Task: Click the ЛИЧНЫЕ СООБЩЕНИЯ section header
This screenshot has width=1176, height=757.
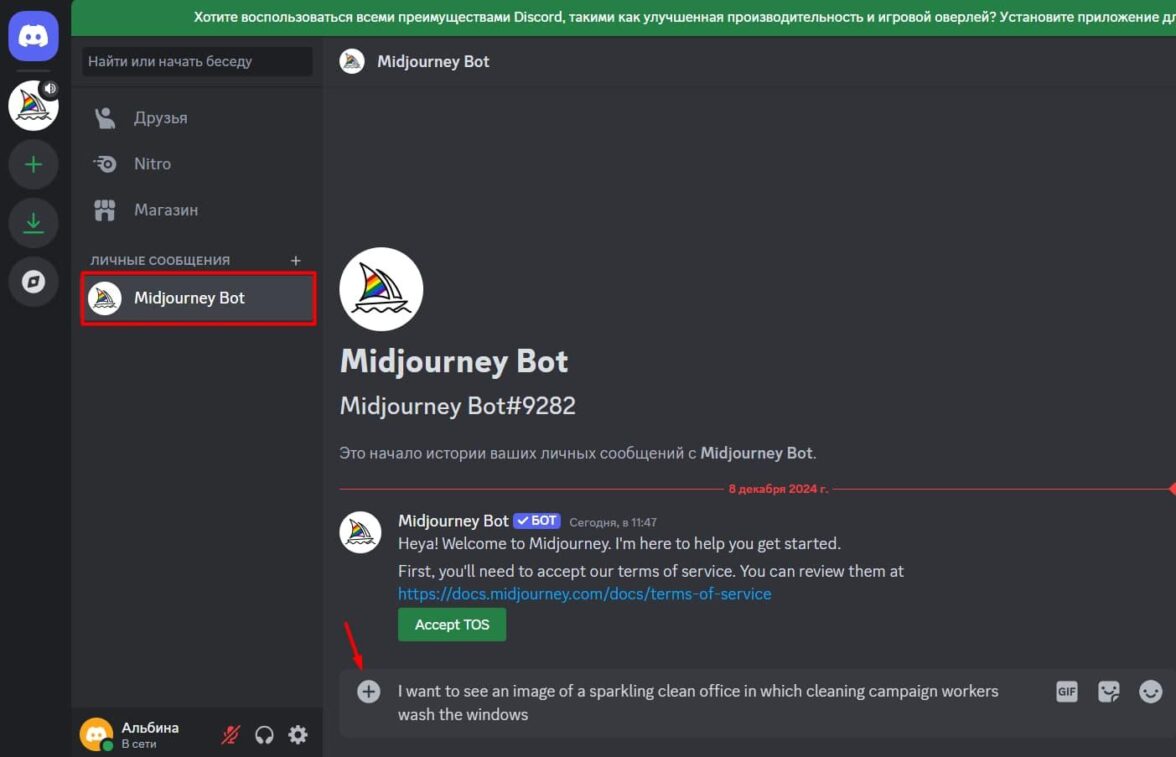Action: 160,260
